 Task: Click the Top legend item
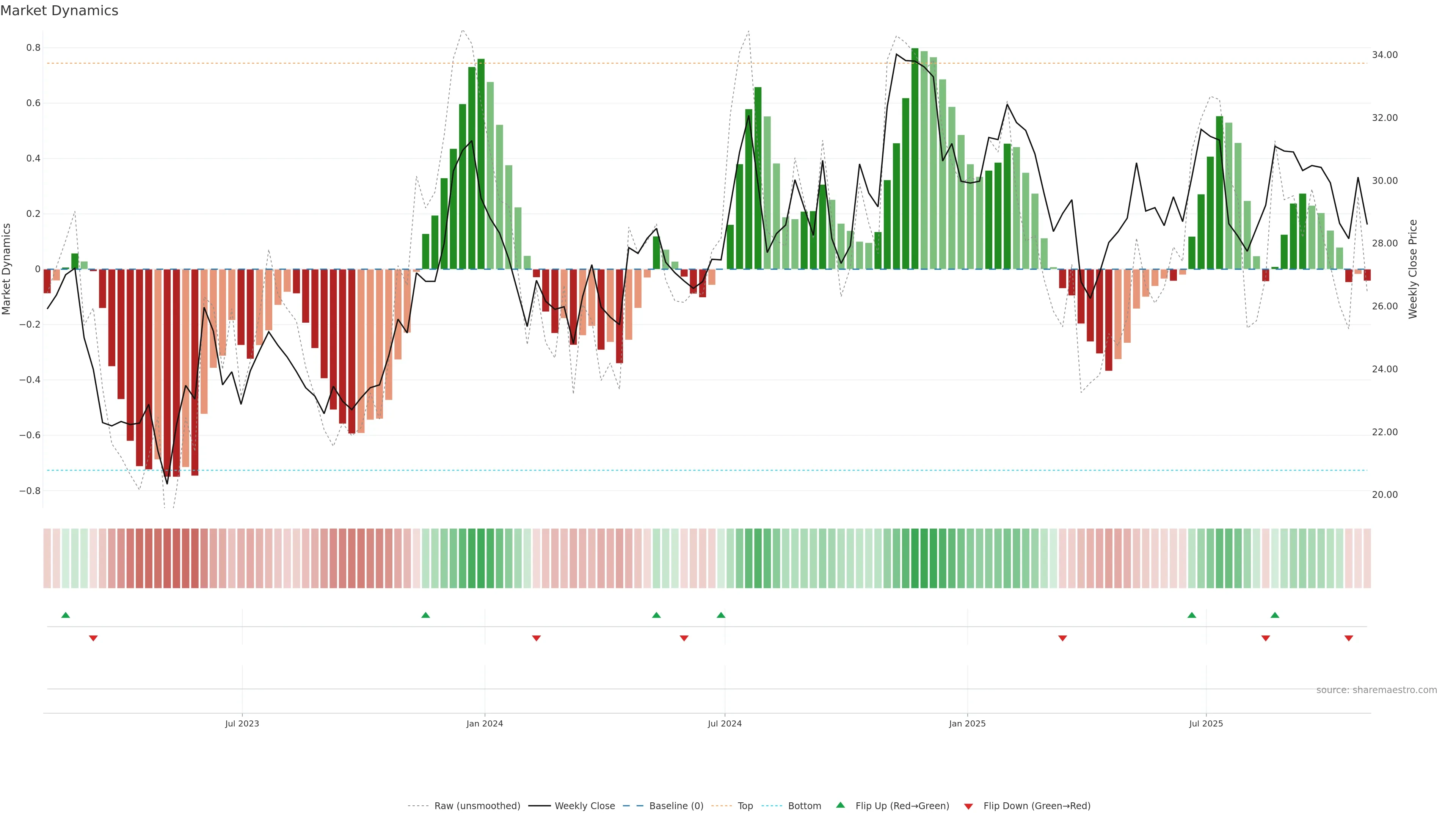(x=745, y=806)
